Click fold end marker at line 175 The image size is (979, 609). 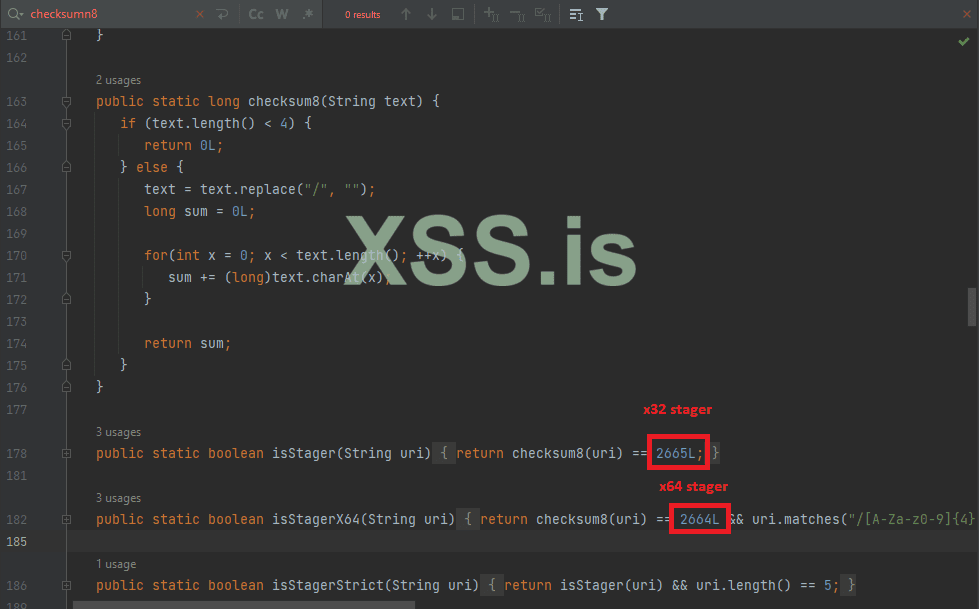click(66, 365)
